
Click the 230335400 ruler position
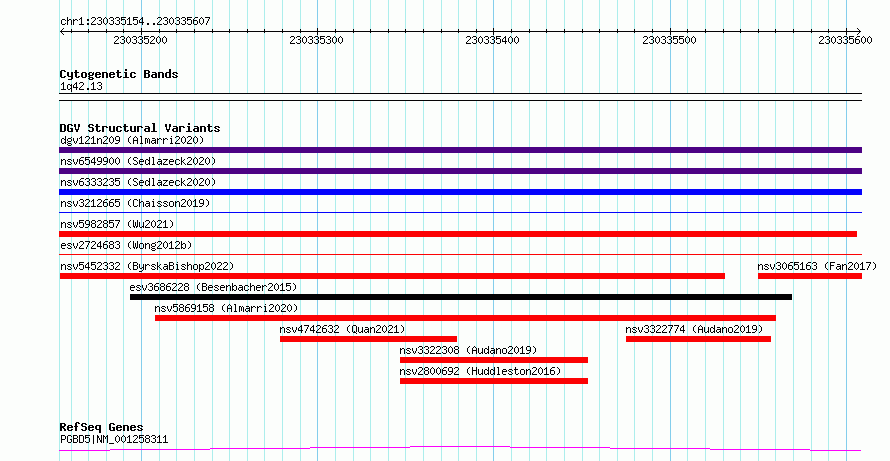click(x=492, y=40)
